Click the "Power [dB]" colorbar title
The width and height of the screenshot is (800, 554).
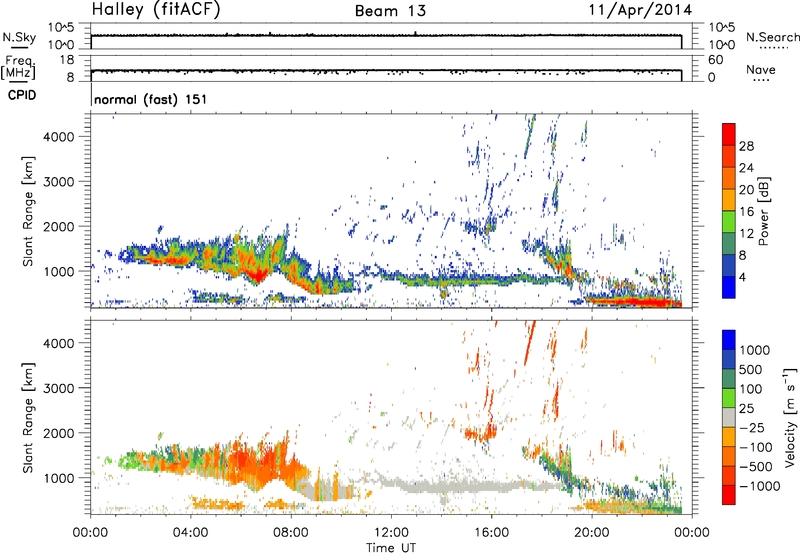pos(764,211)
